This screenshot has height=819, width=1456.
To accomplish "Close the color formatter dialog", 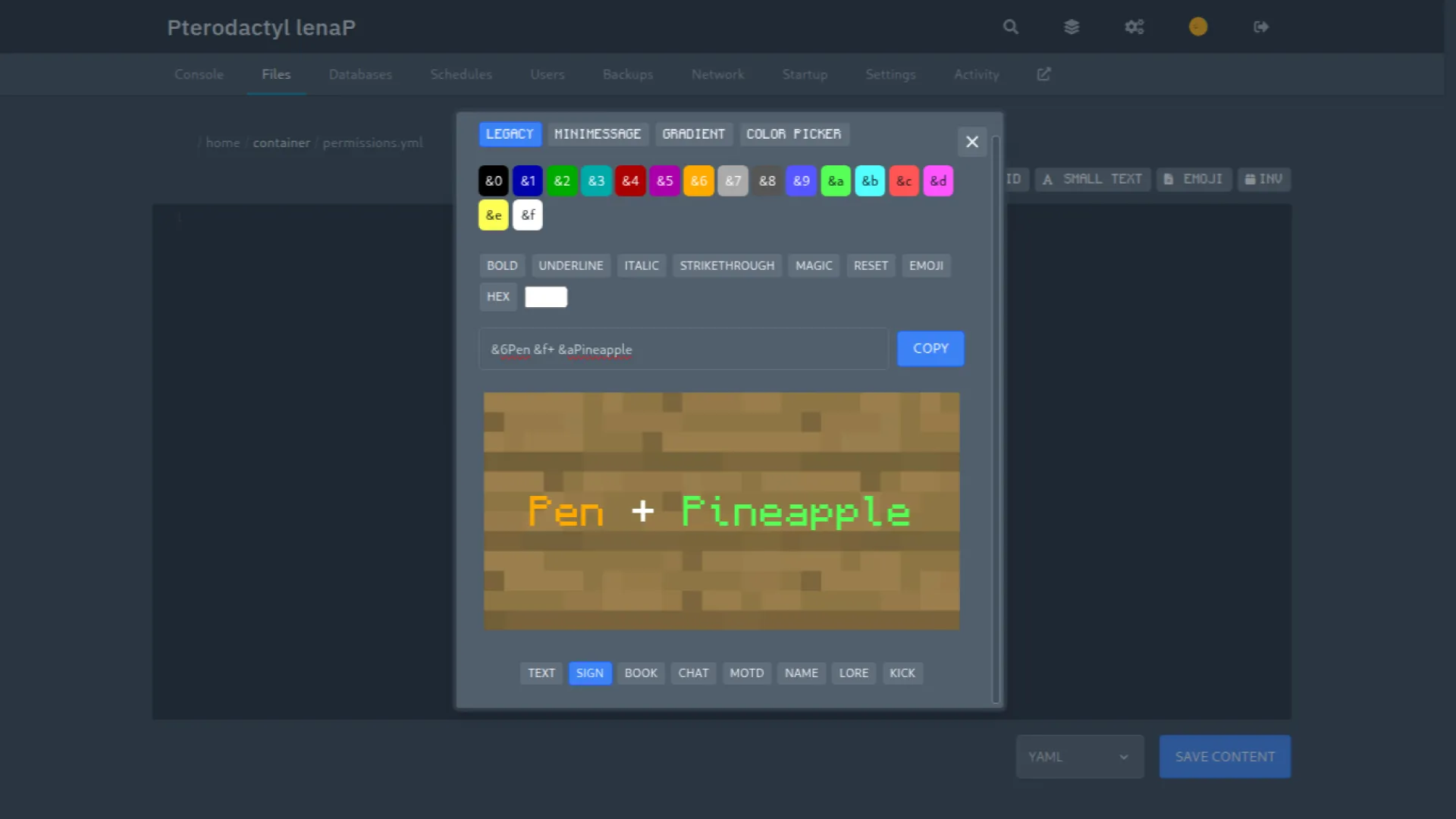I will [972, 142].
